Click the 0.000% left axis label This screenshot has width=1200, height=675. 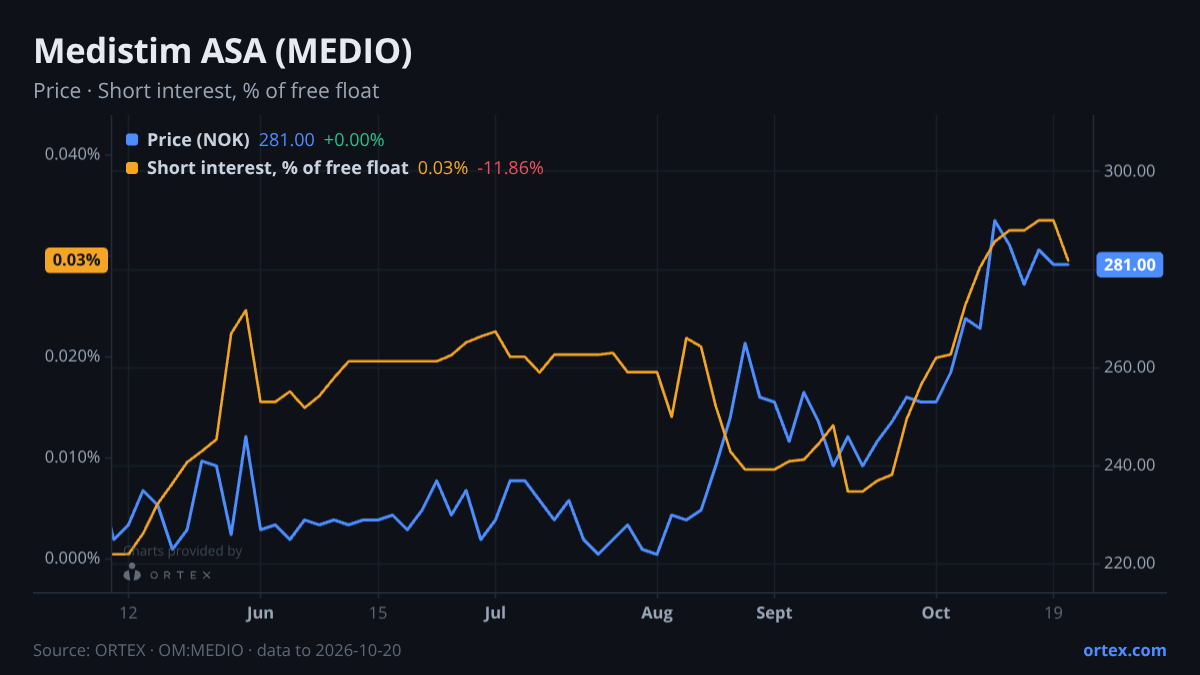[72, 558]
